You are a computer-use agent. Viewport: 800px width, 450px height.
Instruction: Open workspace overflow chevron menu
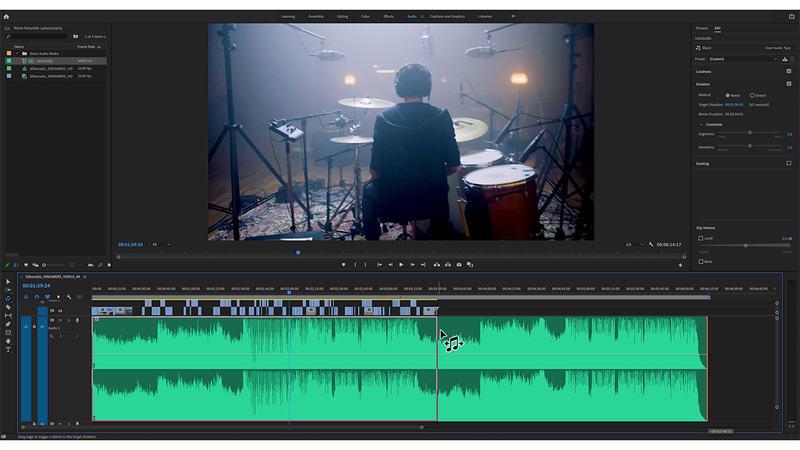tap(513, 16)
